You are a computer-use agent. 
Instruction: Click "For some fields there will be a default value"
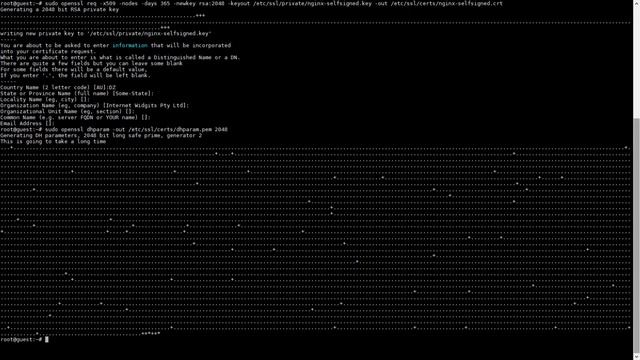(x=74, y=69)
